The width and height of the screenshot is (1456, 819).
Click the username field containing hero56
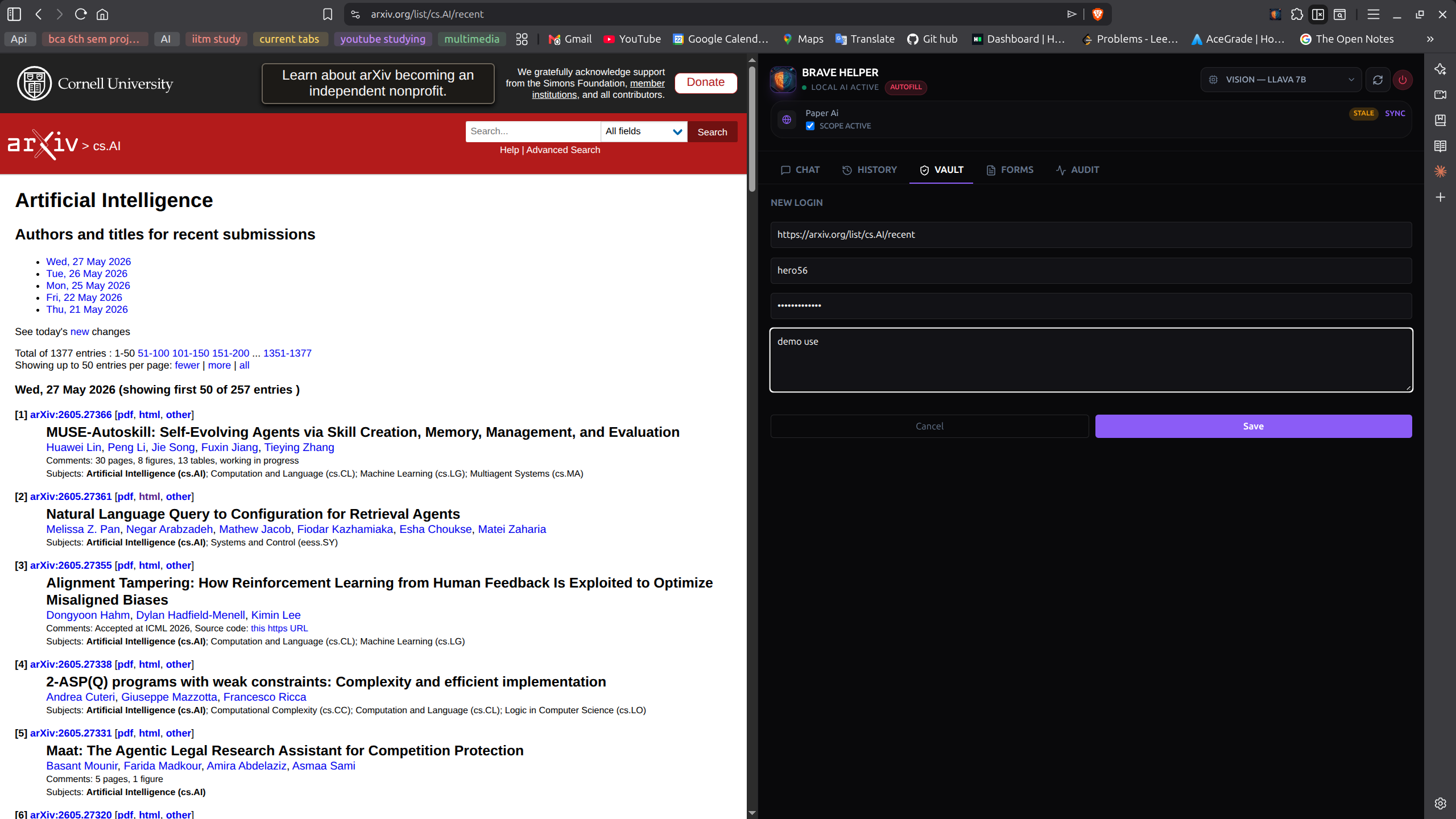pyautogui.click(x=1091, y=270)
